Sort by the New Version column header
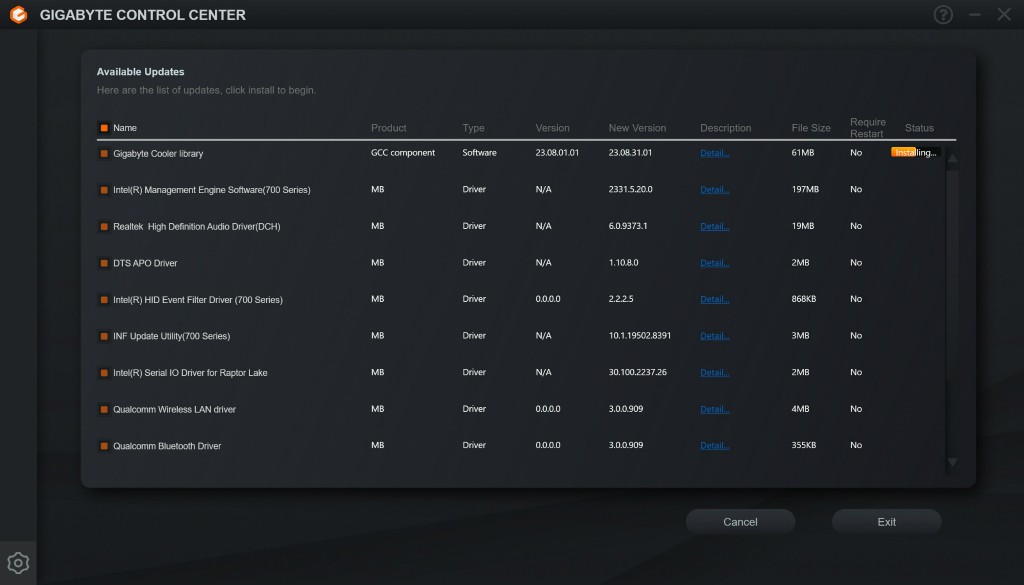Image resolution: width=1024 pixels, height=585 pixels. (636, 128)
